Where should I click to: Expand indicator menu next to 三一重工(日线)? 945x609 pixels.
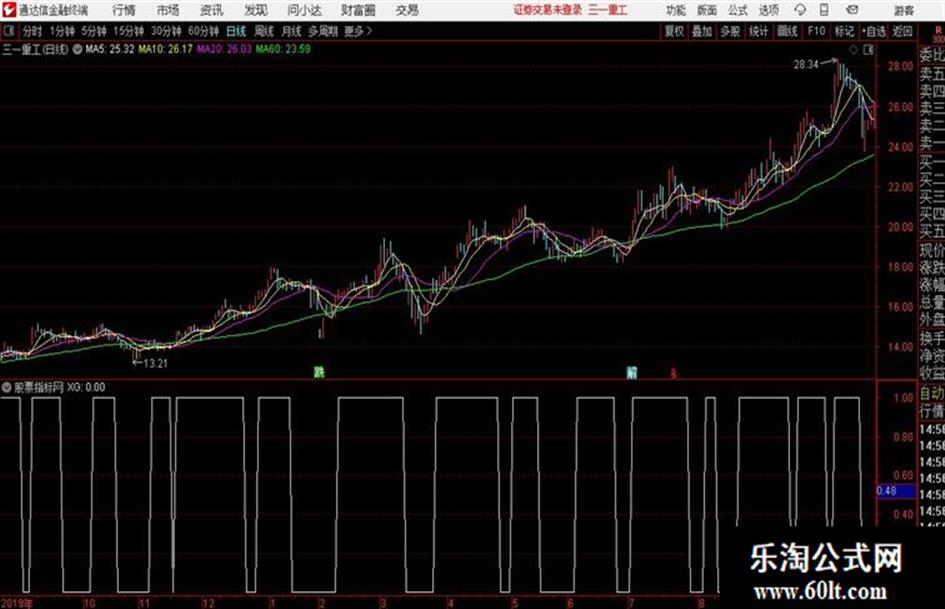pos(77,49)
